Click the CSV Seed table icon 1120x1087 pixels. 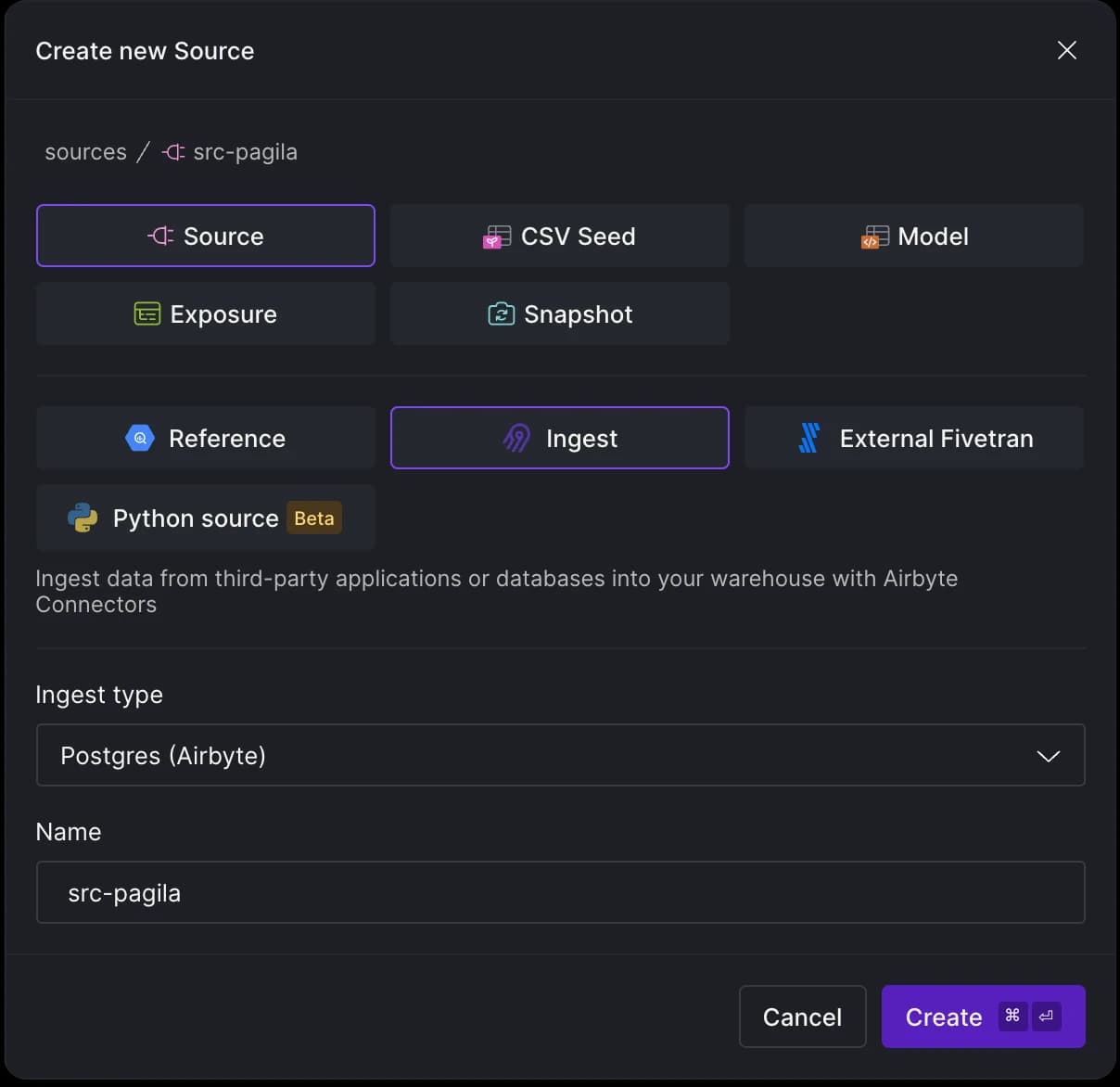coord(497,237)
